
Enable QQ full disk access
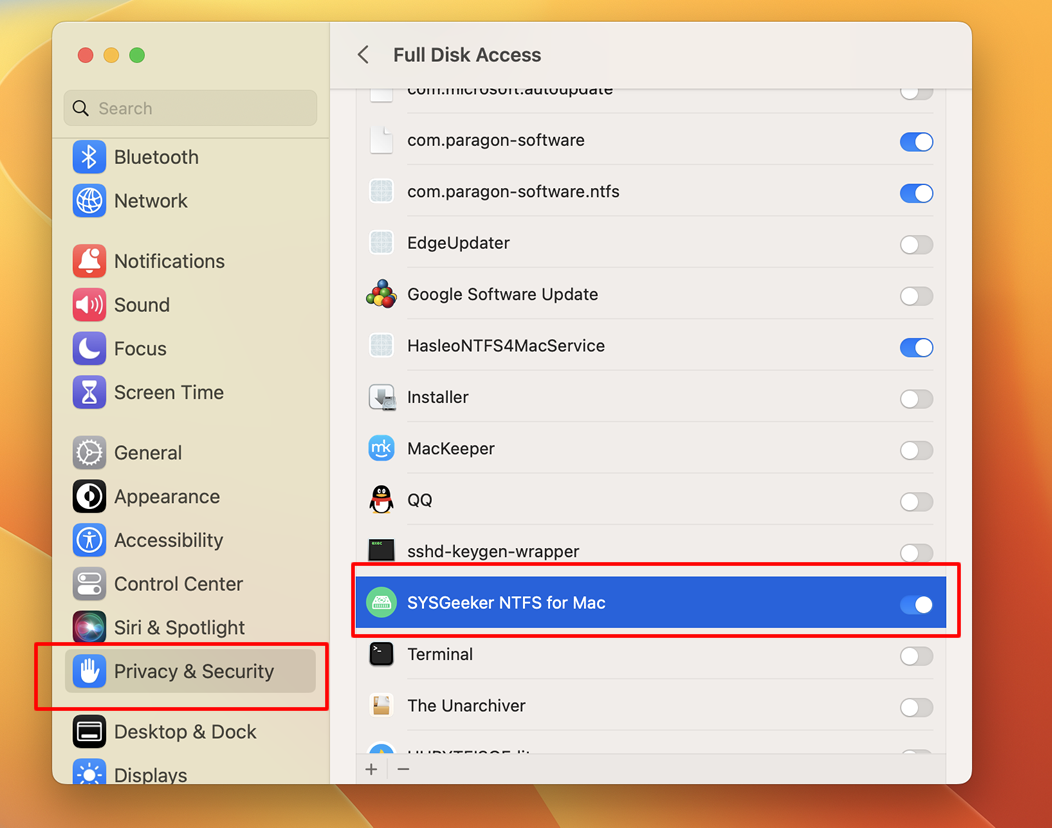click(x=916, y=501)
